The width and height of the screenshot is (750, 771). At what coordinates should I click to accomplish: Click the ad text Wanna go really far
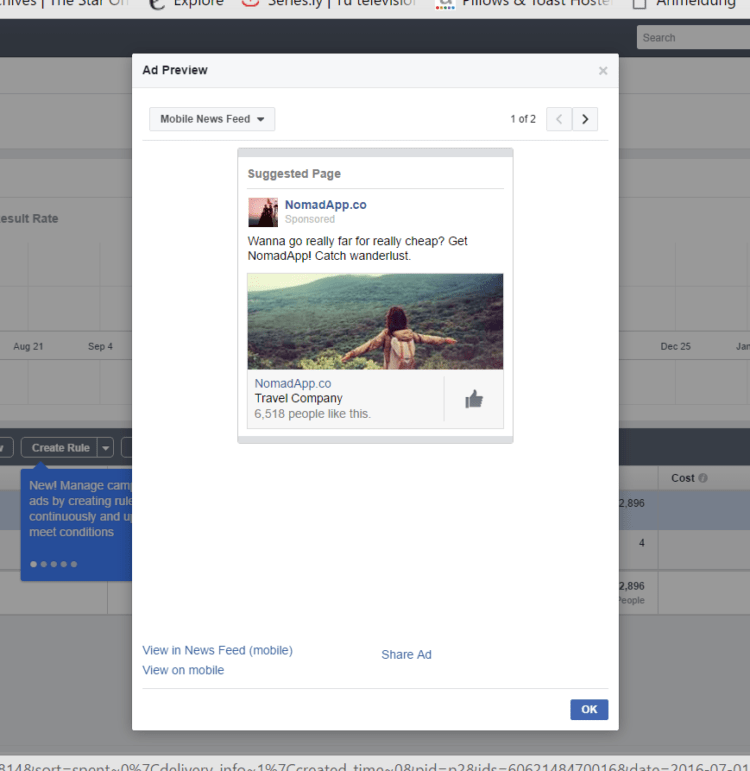(358, 248)
